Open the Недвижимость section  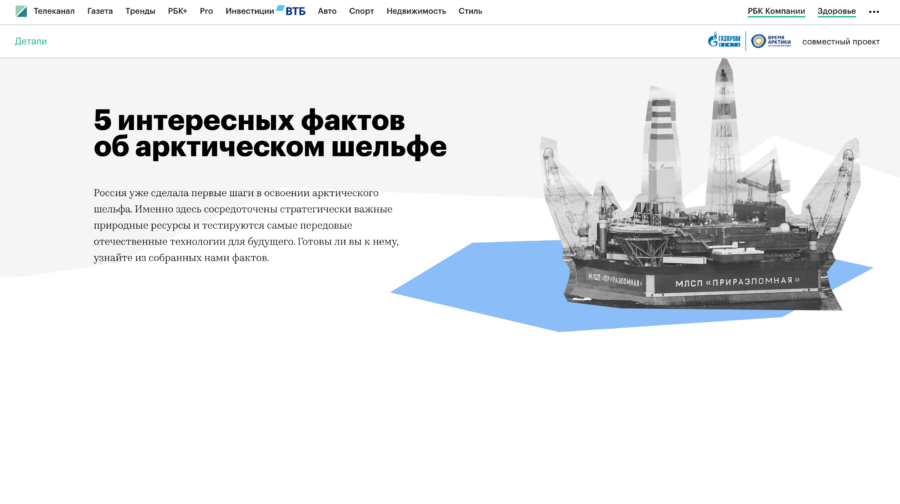coord(416,11)
